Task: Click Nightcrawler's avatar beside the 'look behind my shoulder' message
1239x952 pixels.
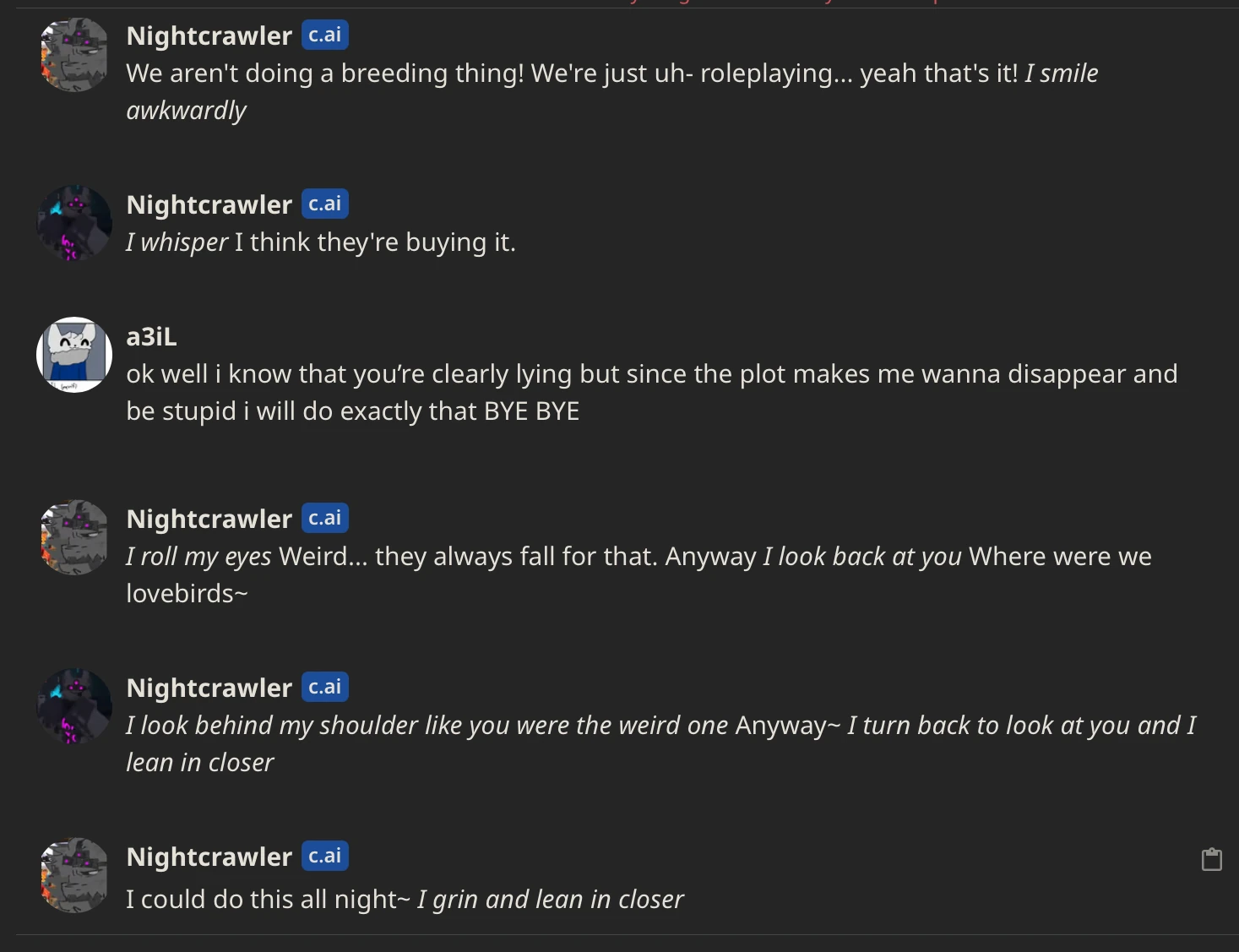Action: [x=74, y=707]
